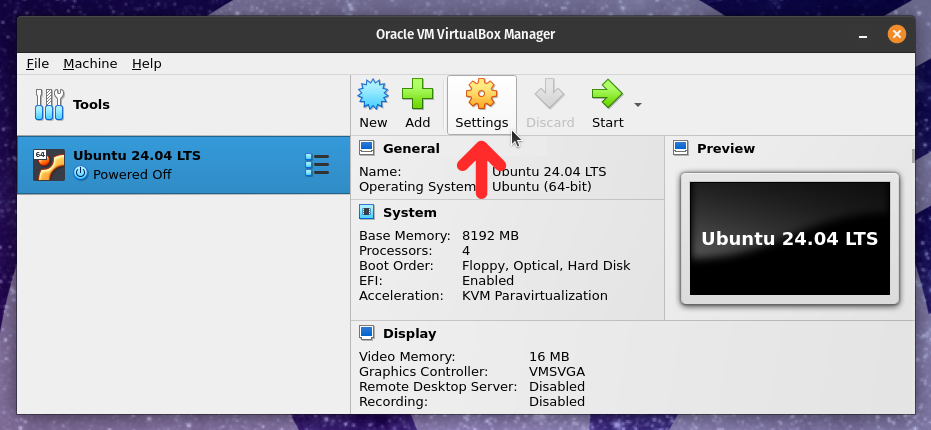Click the Video Memory 16 MB value
Viewport: 931px width, 430px height.
[x=549, y=357]
